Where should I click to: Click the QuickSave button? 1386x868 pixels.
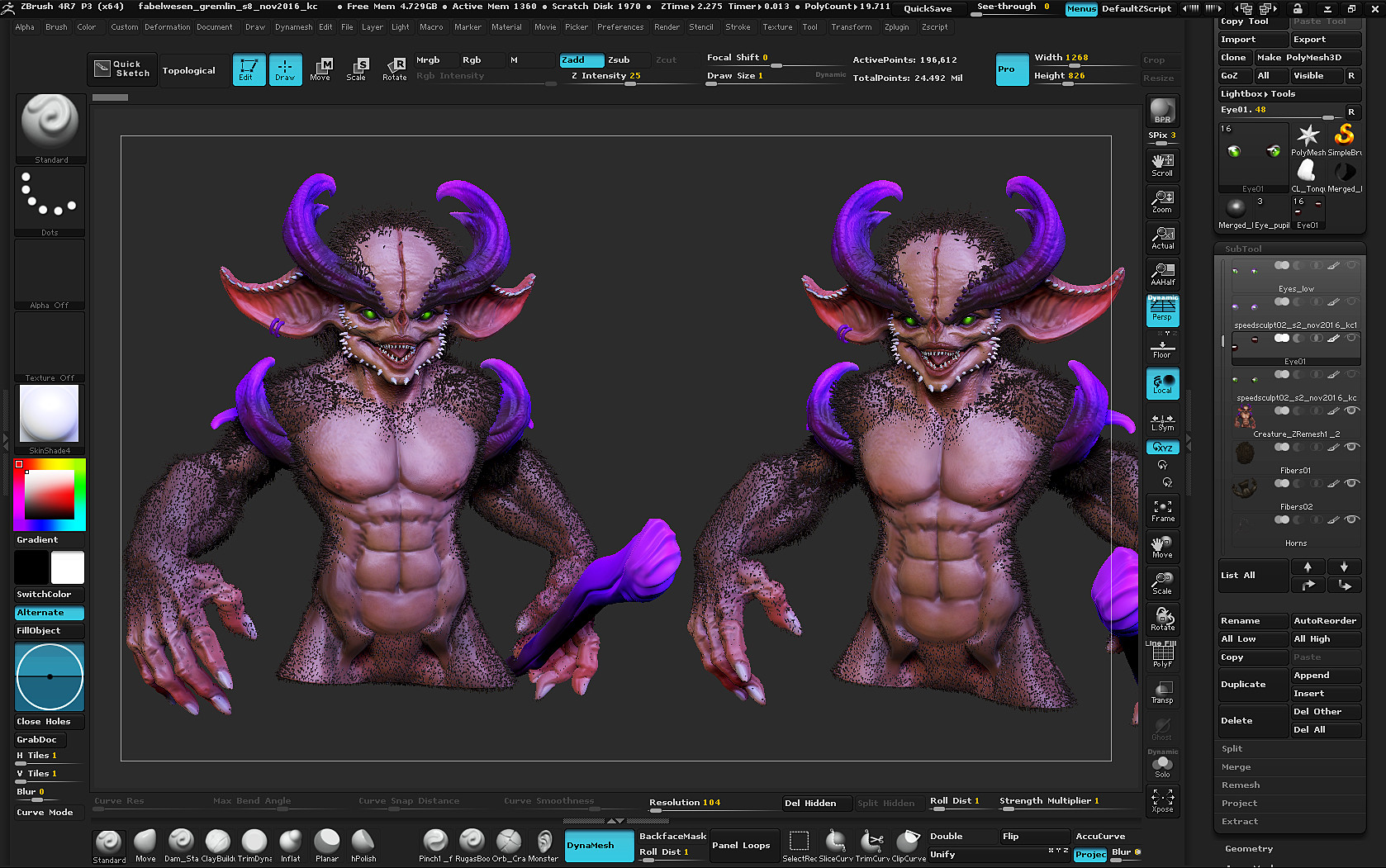(x=928, y=8)
